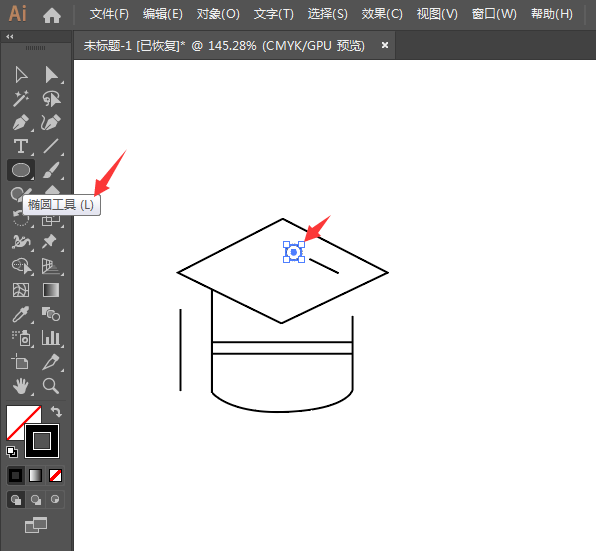Select the Slice tool
The height and width of the screenshot is (551, 596).
[x=51, y=362]
